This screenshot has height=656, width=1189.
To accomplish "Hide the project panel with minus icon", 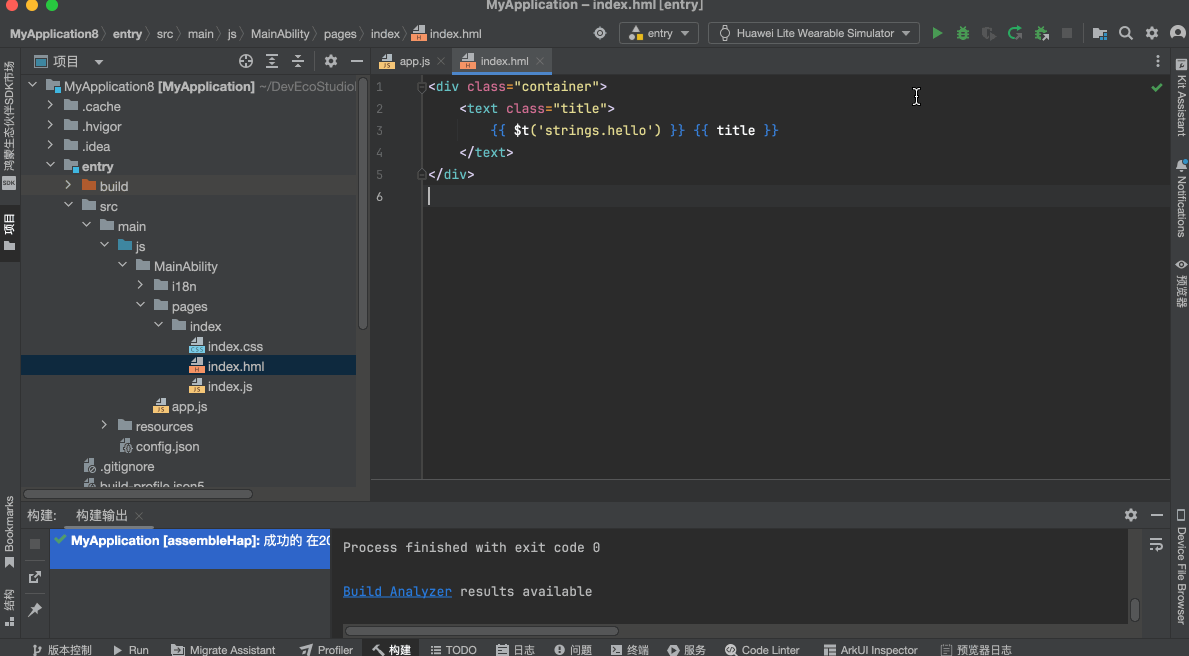I will (x=357, y=61).
